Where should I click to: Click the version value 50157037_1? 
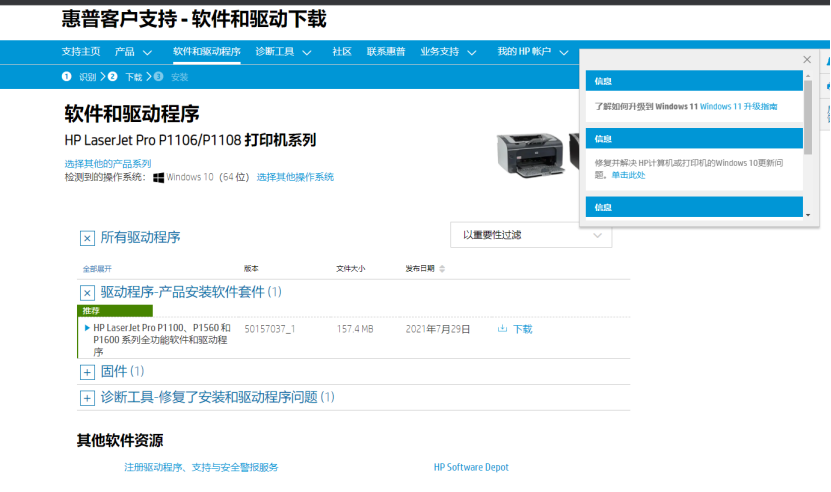[270, 329]
